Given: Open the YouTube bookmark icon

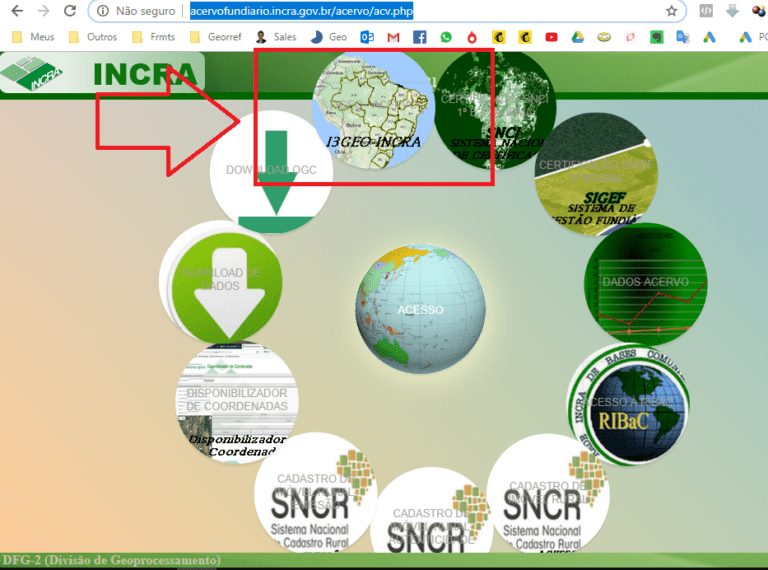Looking at the screenshot, I should click(552, 37).
